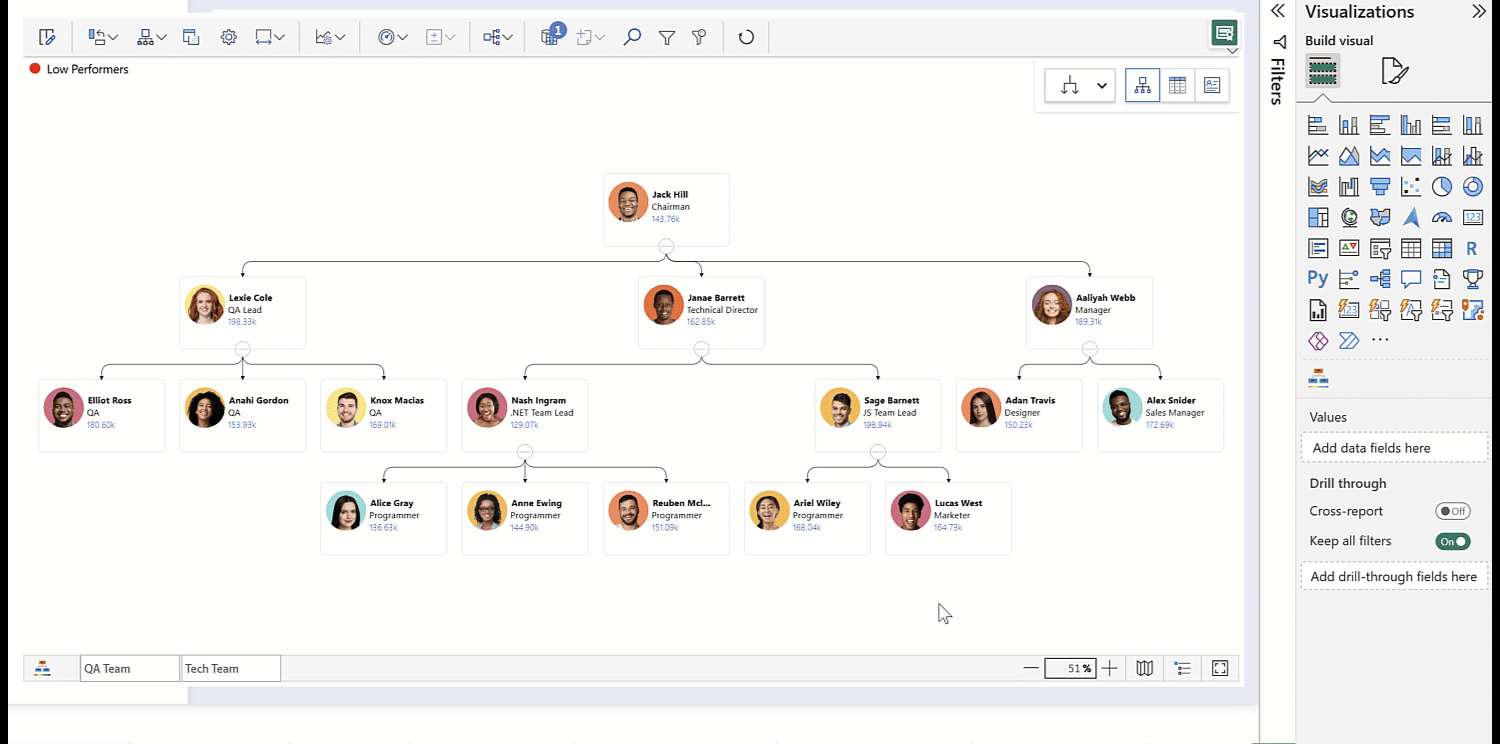
Task: Switch to the Tech Team tab
Action: pos(230,668)
